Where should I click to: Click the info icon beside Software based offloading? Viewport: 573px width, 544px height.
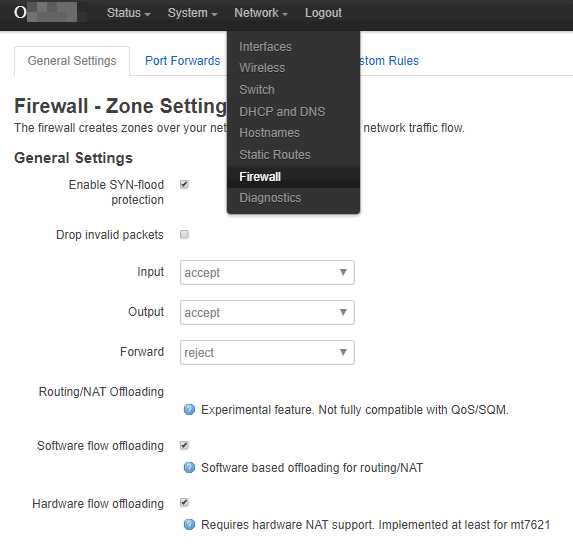point(189,467)
